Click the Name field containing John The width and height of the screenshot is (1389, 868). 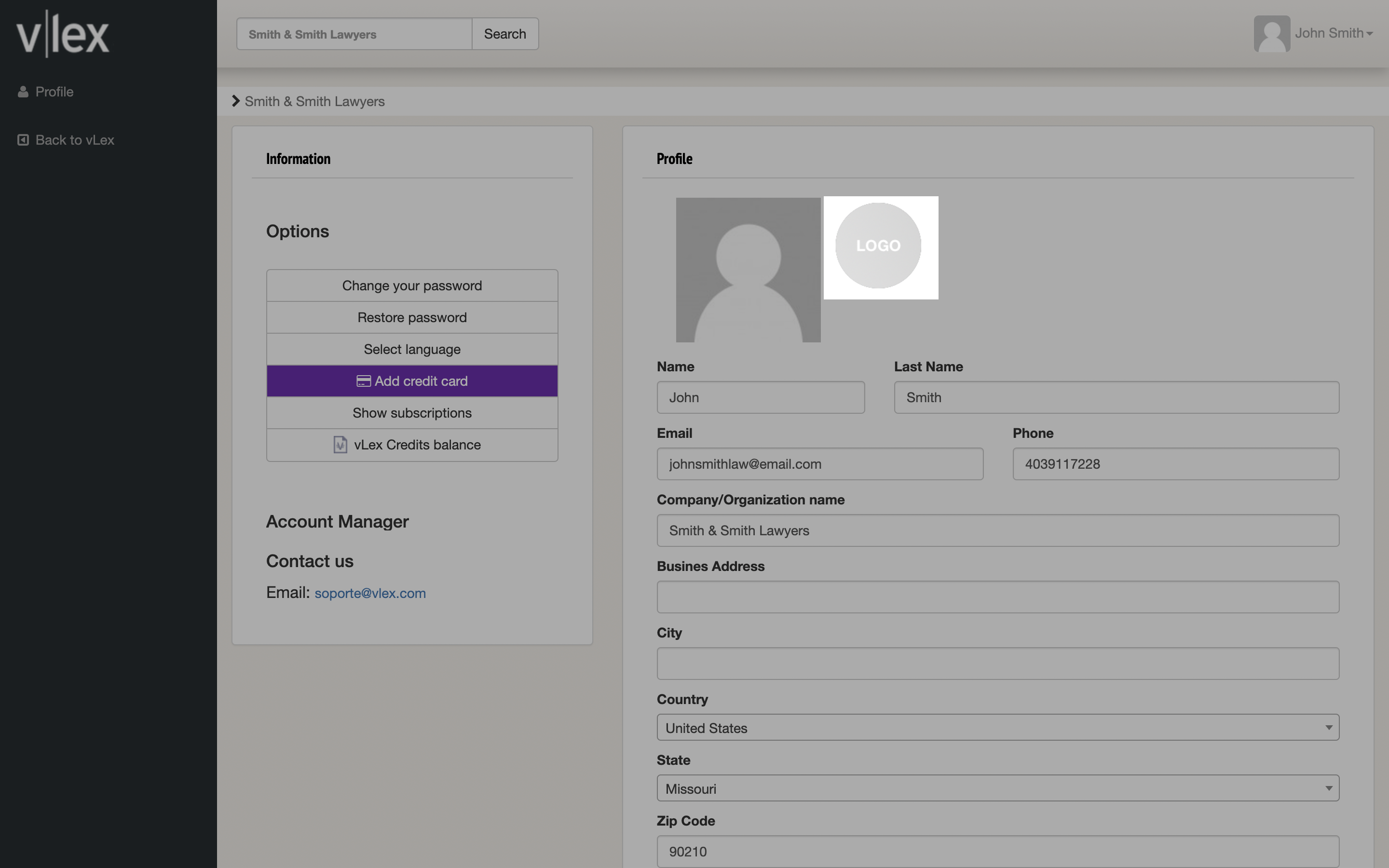[761, 397]
